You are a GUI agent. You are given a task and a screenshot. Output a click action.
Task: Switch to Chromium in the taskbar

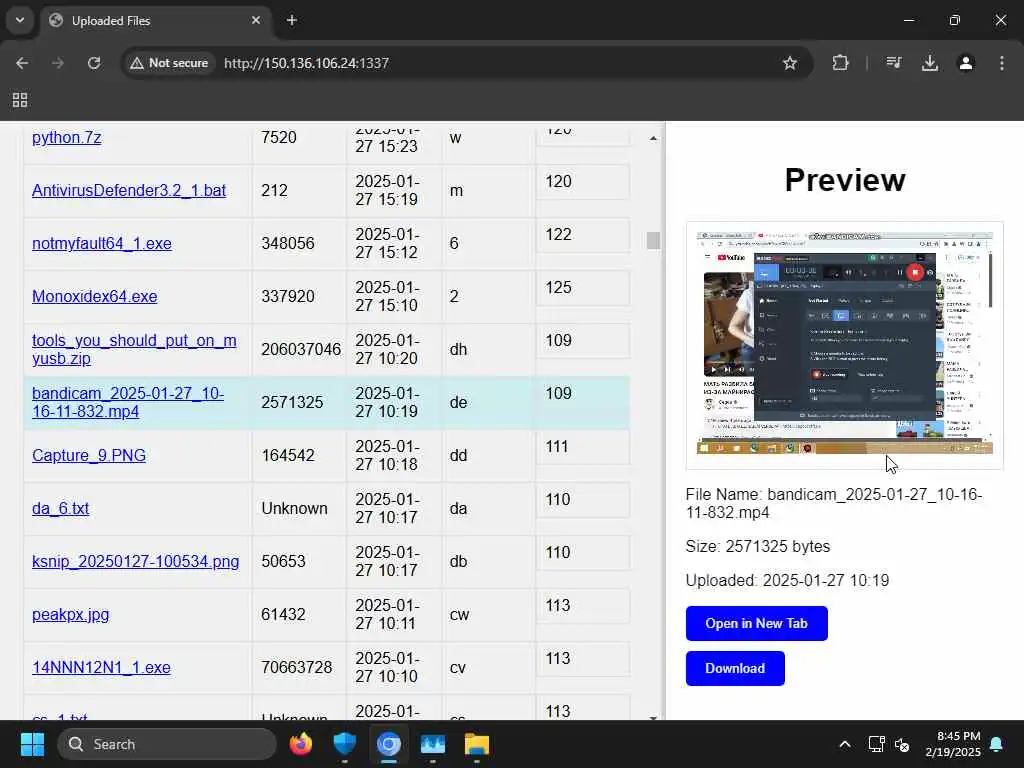(389, 744)
